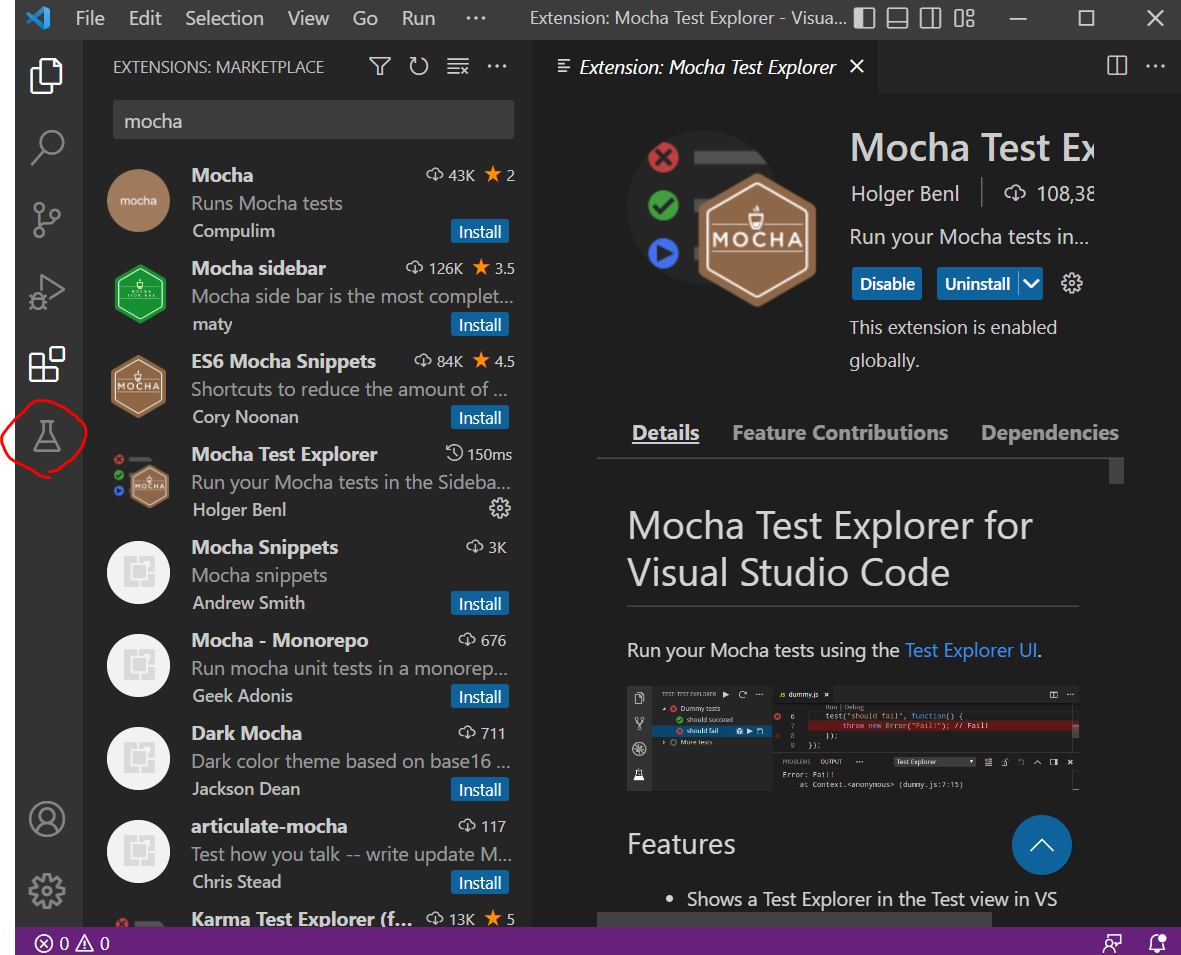Open the Test flask icon view
The image size is (1181, 955).
(47, 436)
